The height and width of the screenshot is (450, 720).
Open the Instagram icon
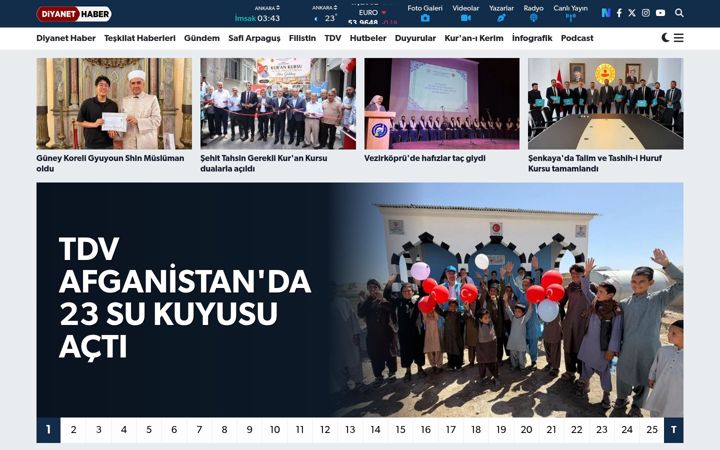point(646,13)
